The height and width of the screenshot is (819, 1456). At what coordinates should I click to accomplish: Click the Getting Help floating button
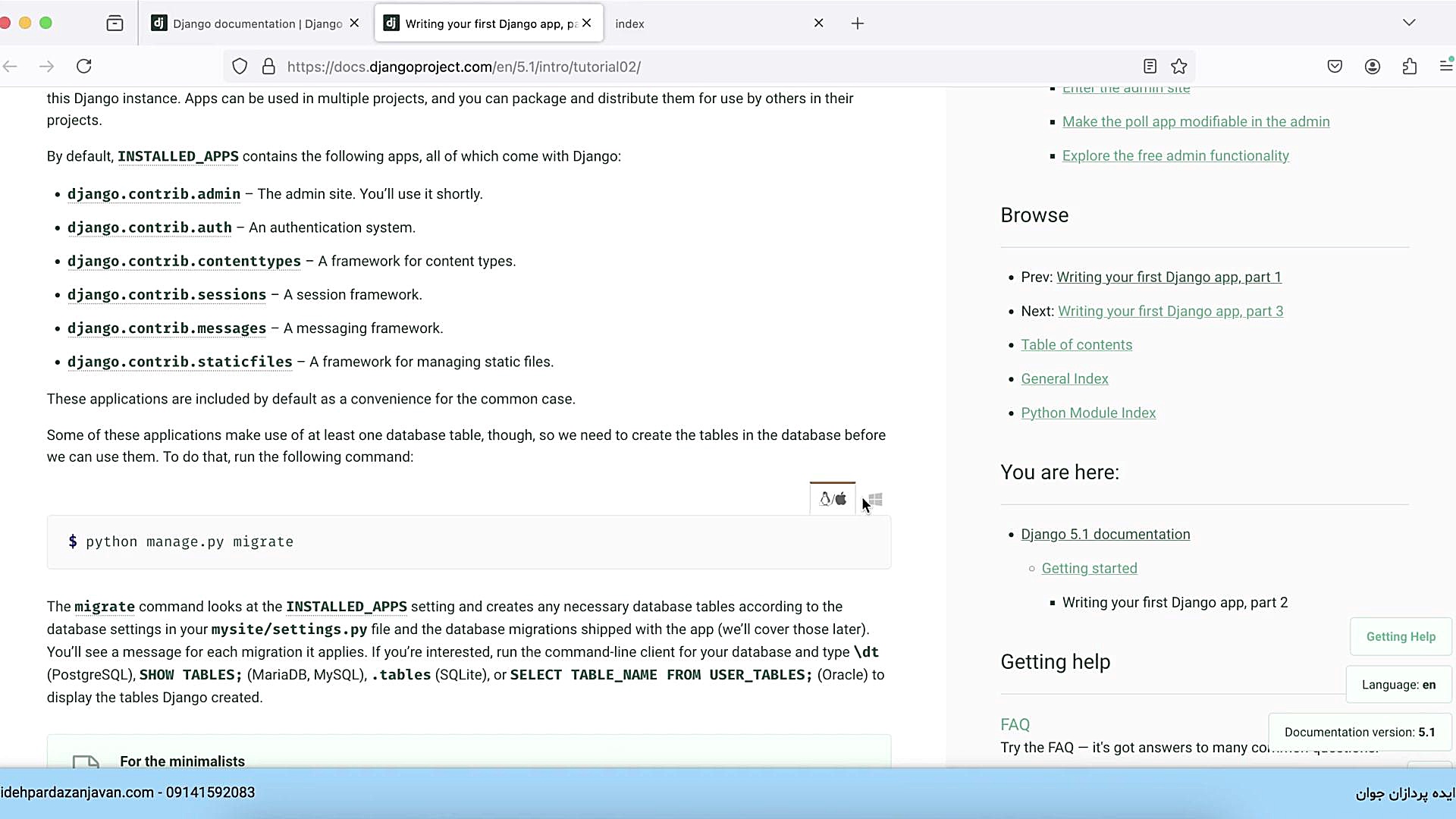point(1401,636)
